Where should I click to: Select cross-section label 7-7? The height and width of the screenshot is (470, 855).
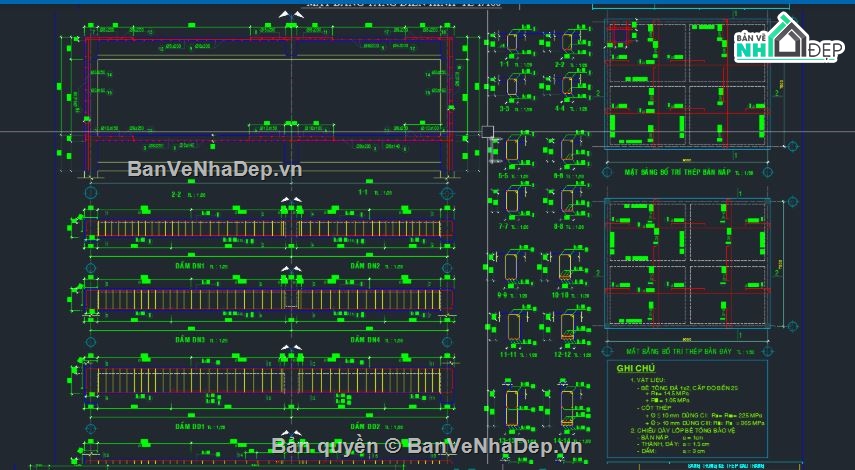click(x=503, y=226)
